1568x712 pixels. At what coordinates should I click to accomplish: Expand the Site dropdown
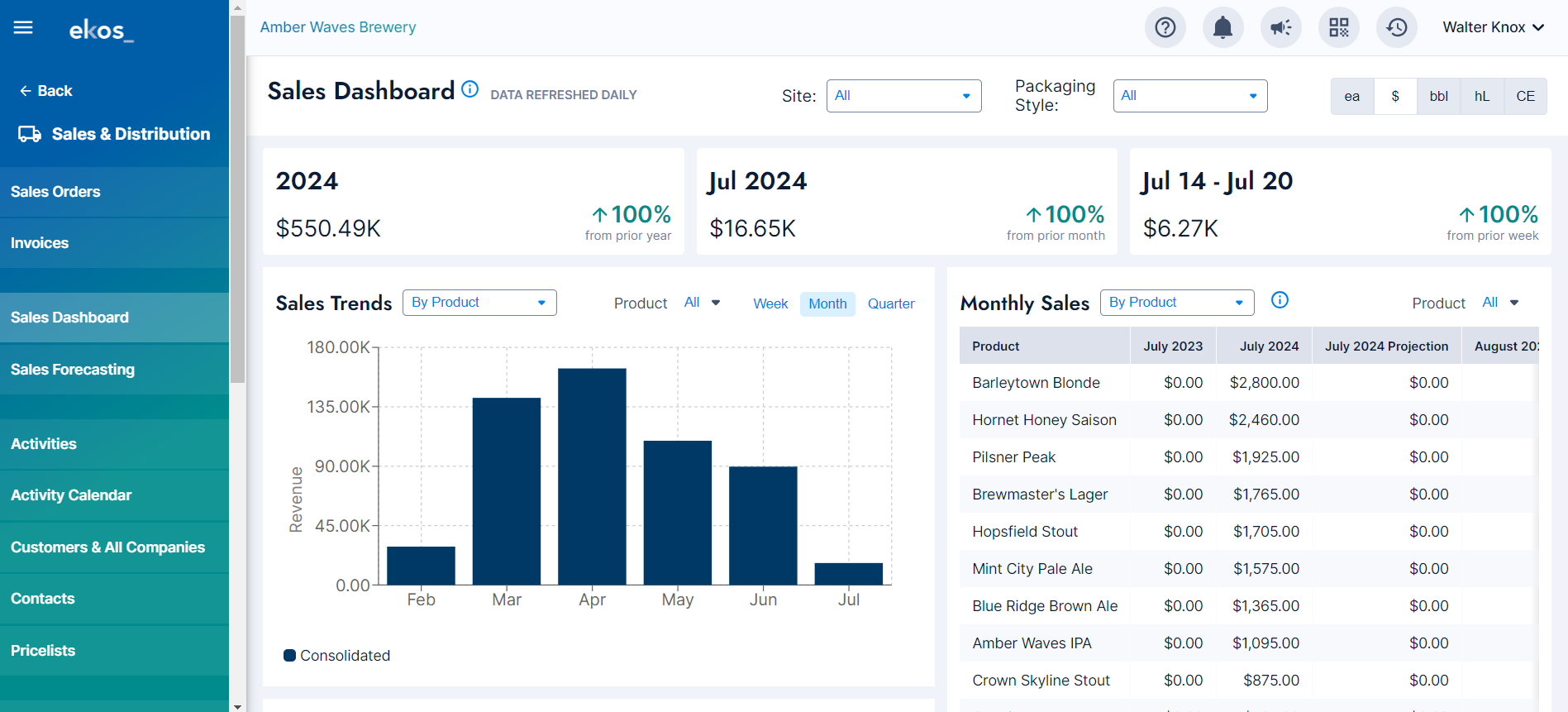(903, 96)
